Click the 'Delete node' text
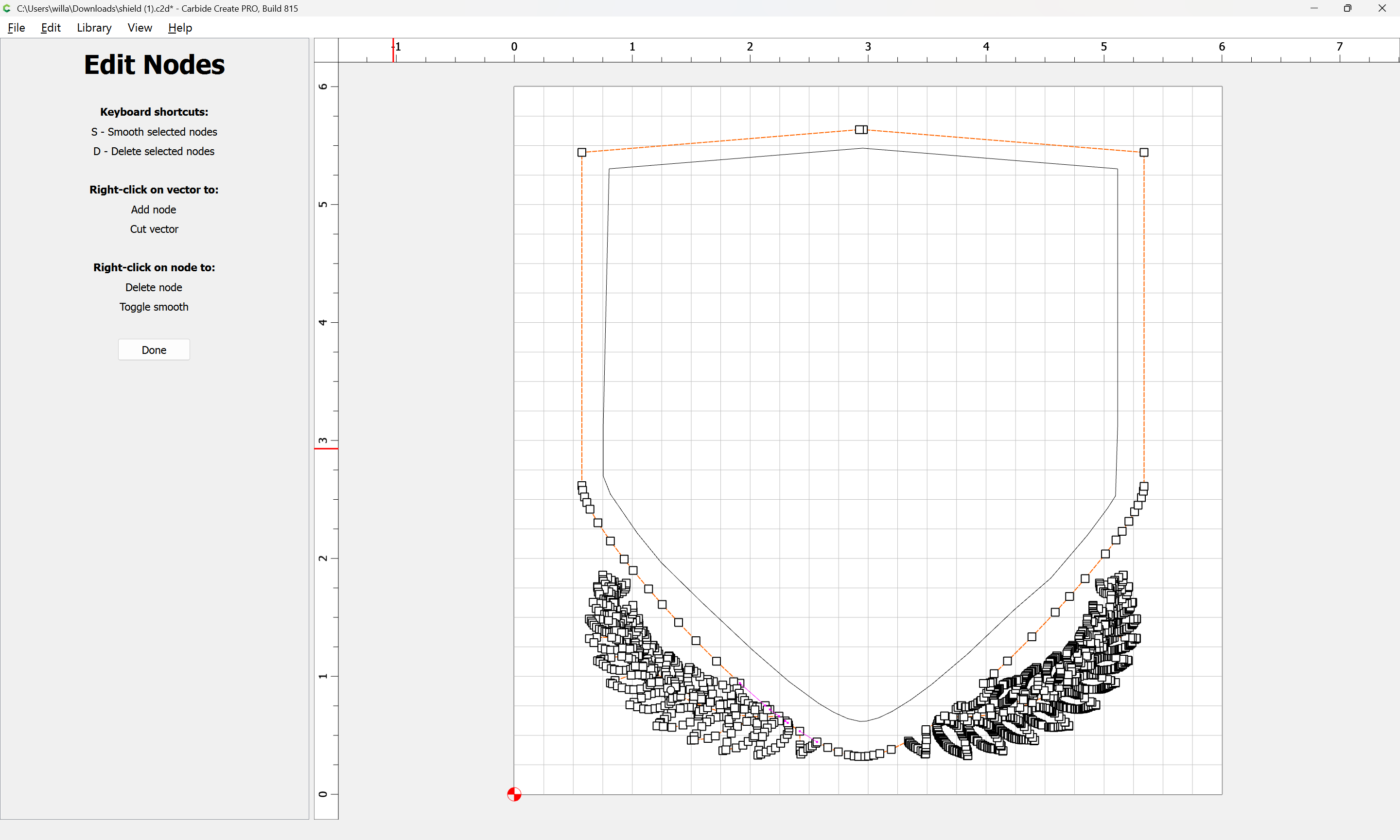 point(153,288)
